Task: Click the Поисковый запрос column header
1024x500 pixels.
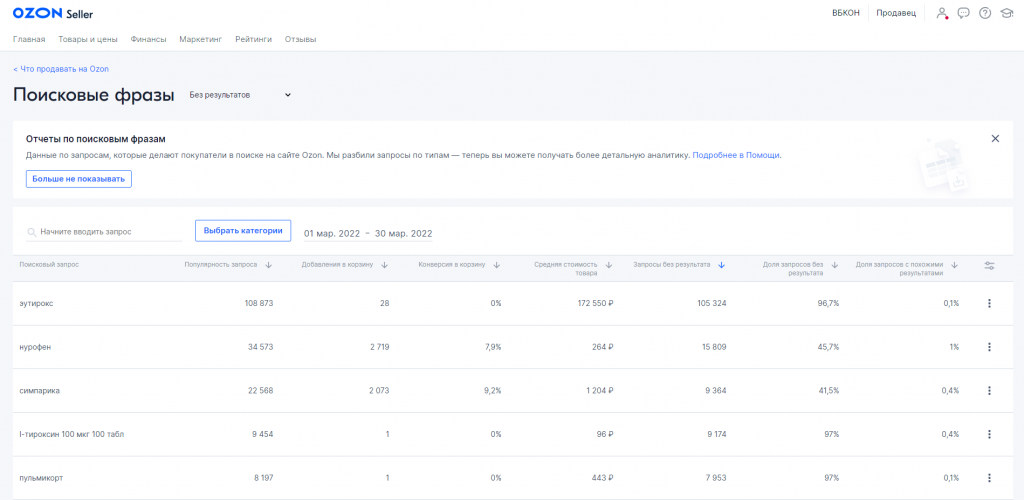Action: tap(50, 264)
